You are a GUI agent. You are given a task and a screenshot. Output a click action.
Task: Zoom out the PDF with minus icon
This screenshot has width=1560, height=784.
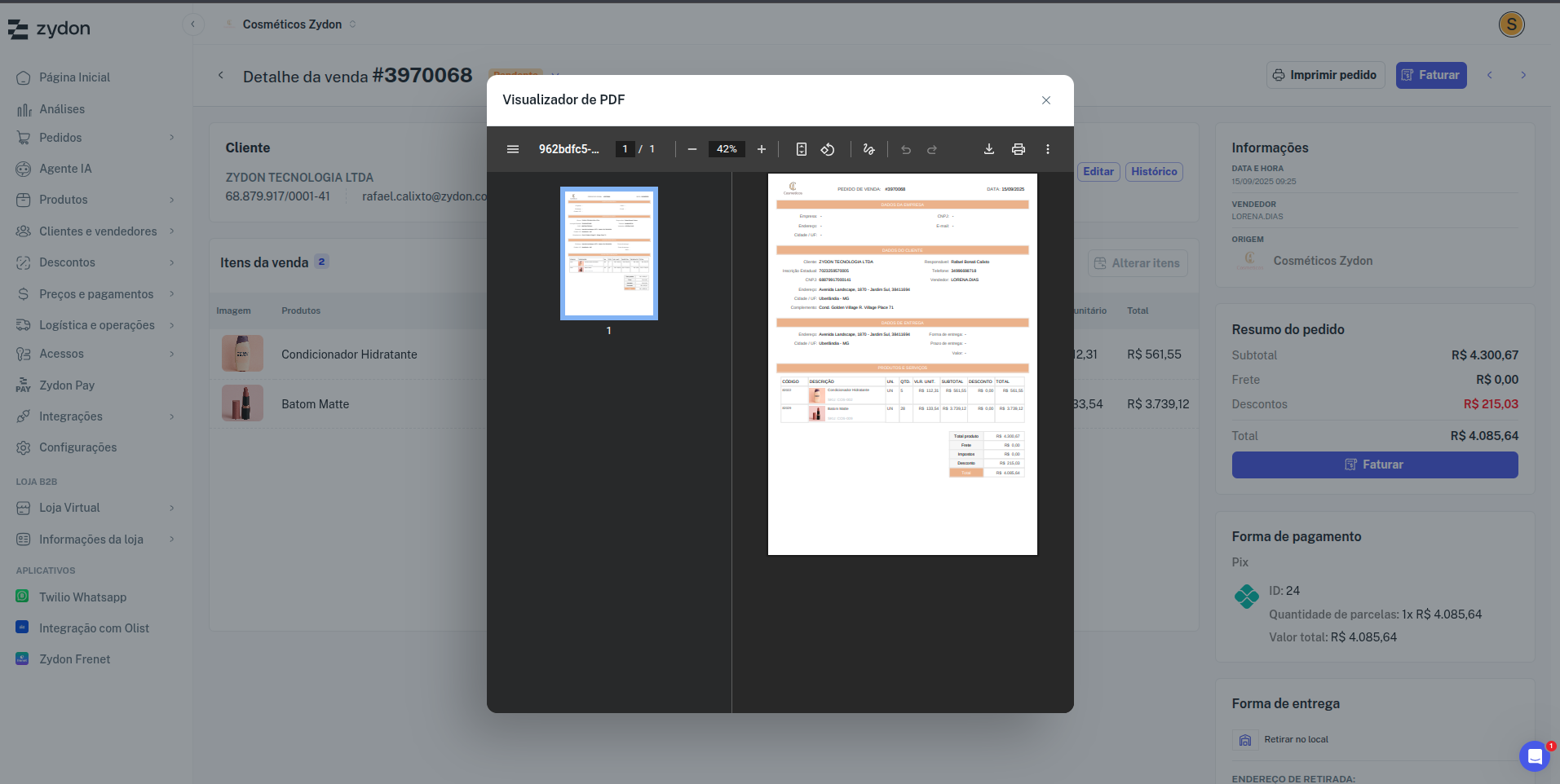click(x=692, y=149)
